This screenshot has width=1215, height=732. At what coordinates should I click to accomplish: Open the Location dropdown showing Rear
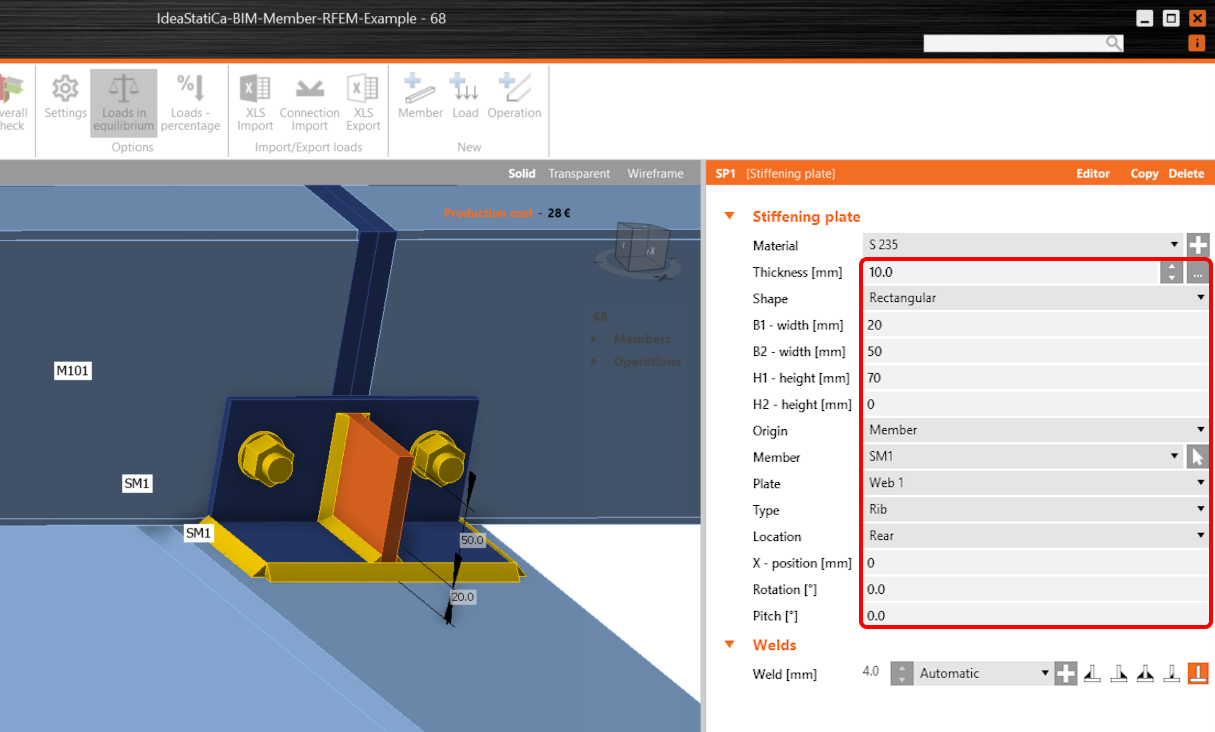click(1034, 536)
